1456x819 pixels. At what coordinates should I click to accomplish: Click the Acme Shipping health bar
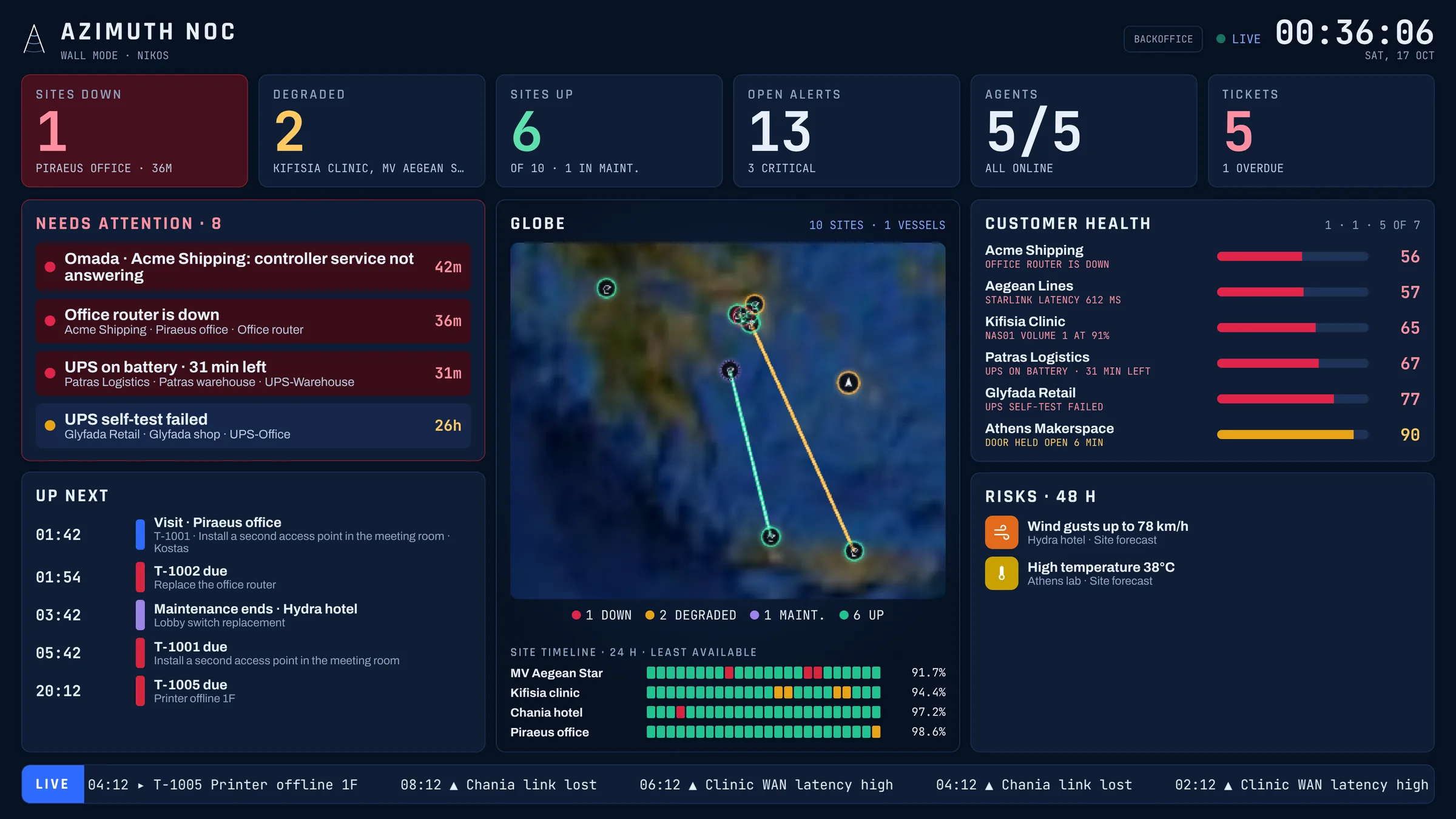click(1292, 257)
